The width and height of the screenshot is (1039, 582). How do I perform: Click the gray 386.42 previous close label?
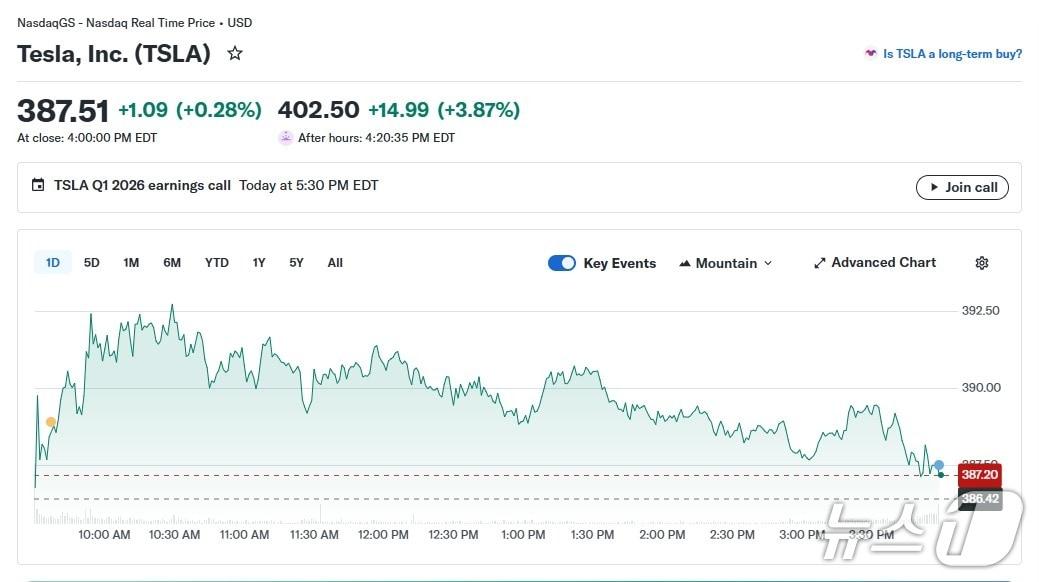click(x=979, y=498)
